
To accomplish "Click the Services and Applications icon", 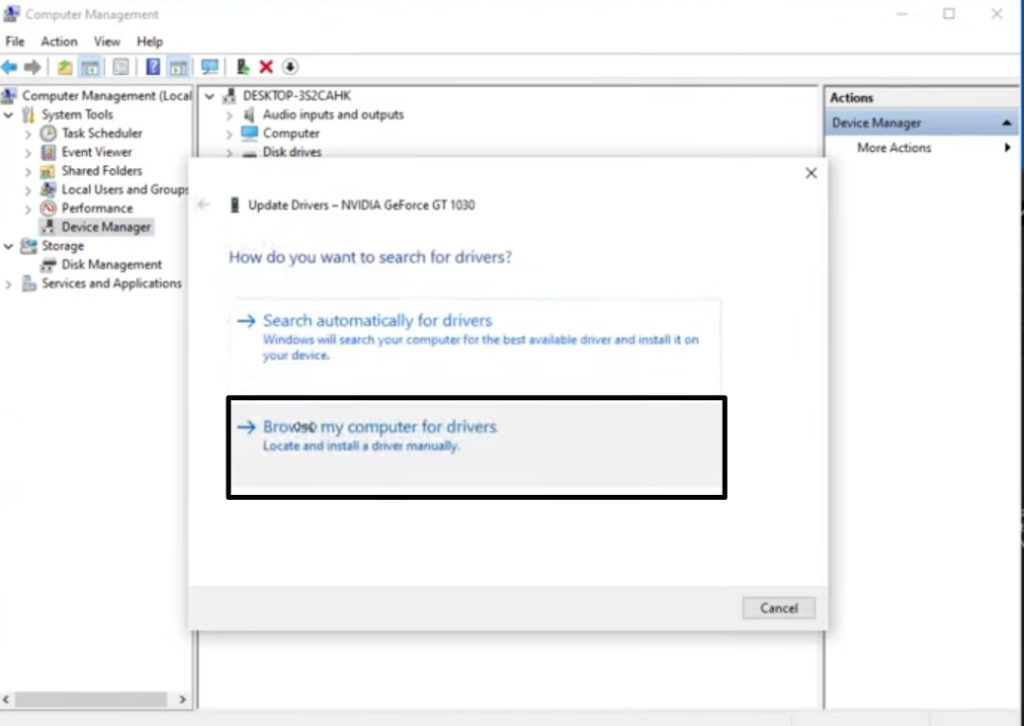I will pyautogui.click(x=29, y=283).
